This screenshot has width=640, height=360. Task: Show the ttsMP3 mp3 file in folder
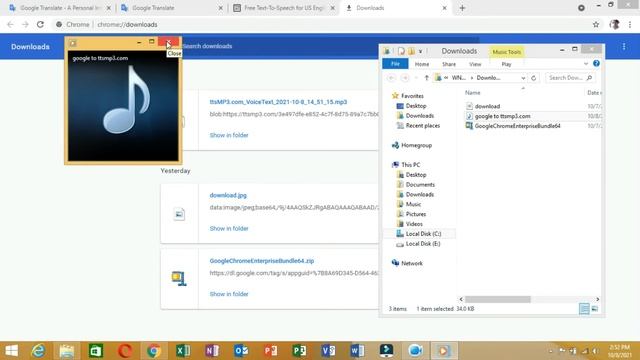click(x=229, y=135)
